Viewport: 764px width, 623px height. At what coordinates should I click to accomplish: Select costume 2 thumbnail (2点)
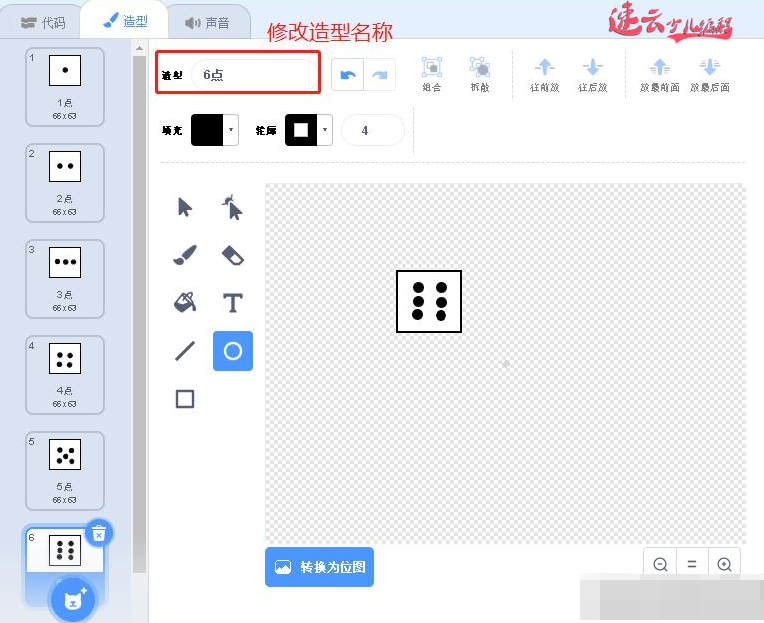65,183
